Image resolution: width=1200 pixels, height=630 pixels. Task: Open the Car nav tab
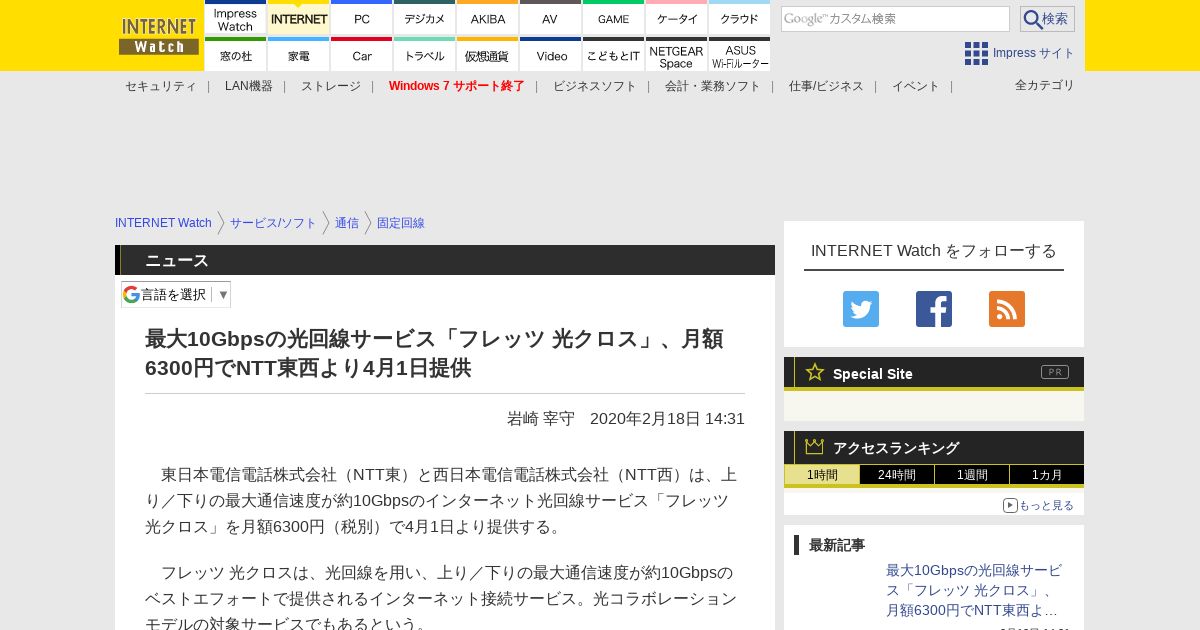(x=362, y=54)
